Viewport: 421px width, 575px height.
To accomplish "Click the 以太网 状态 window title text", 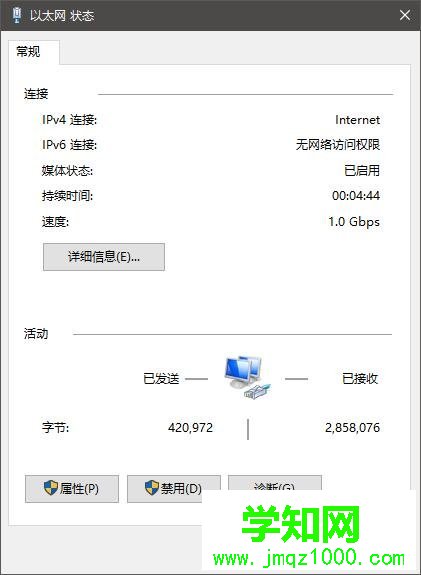I will click(x=62, y=15).
